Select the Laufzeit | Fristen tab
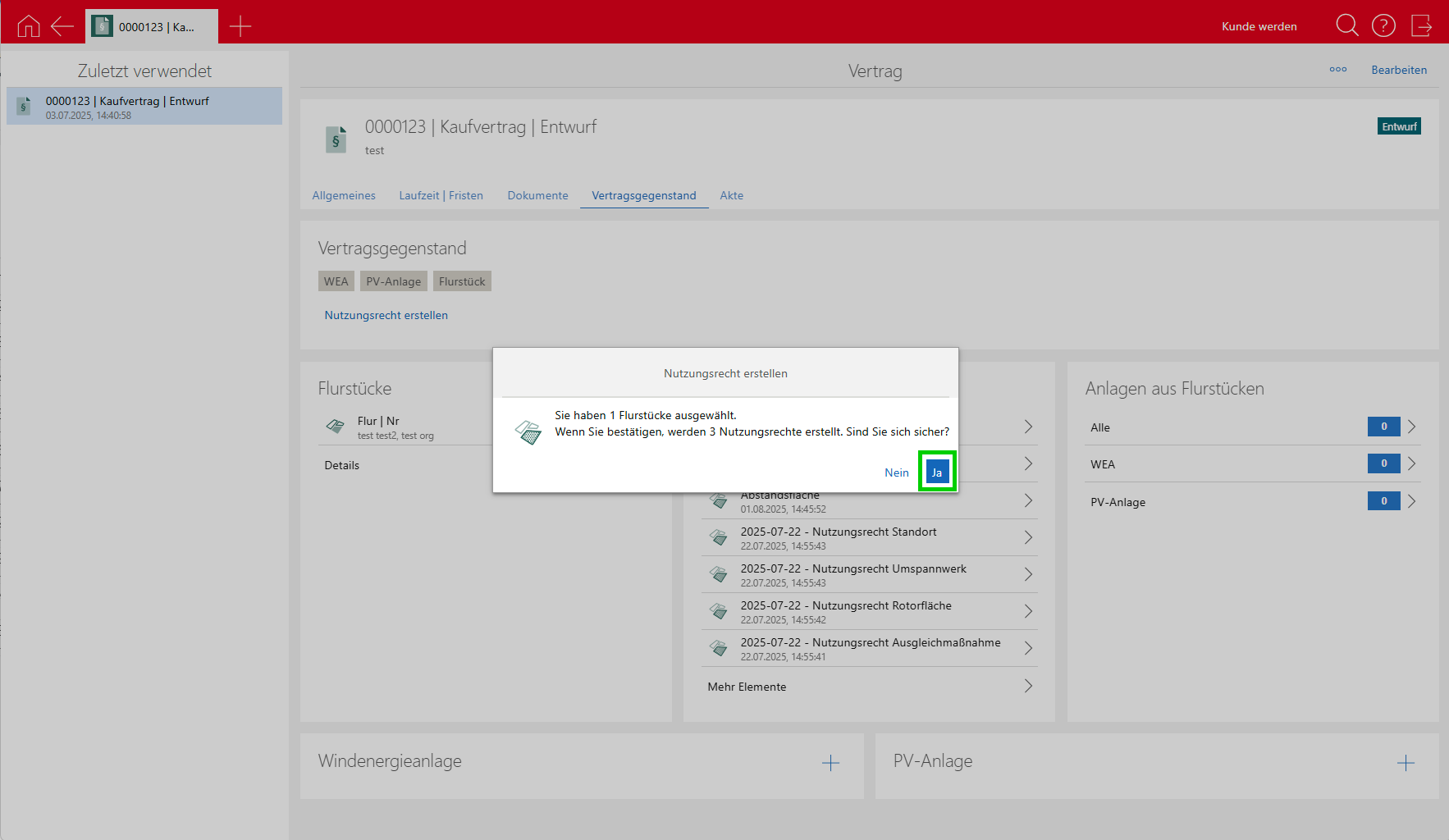 441,195
